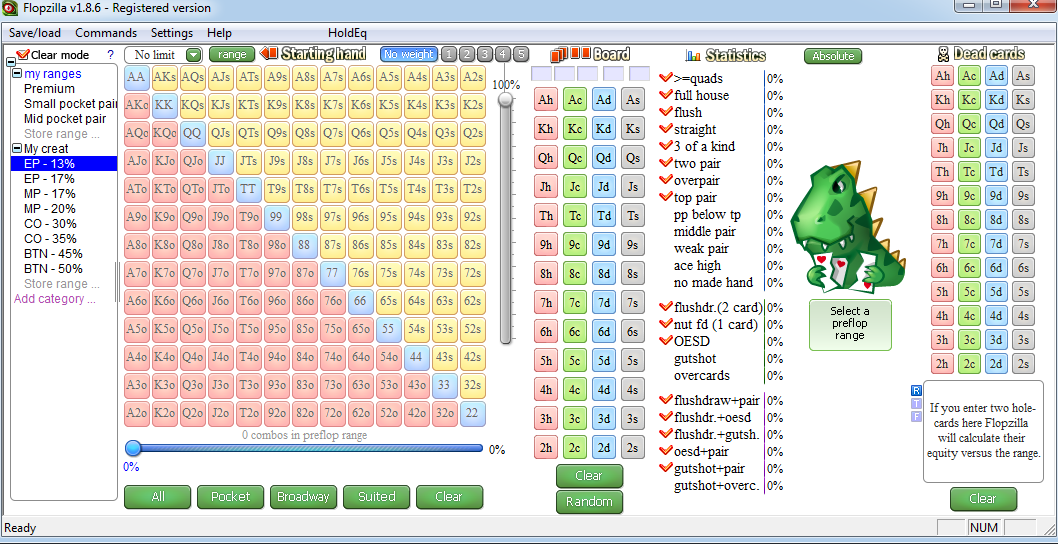Click the Pocket pairs button
1058x544 pixels.
coord(230,497)
